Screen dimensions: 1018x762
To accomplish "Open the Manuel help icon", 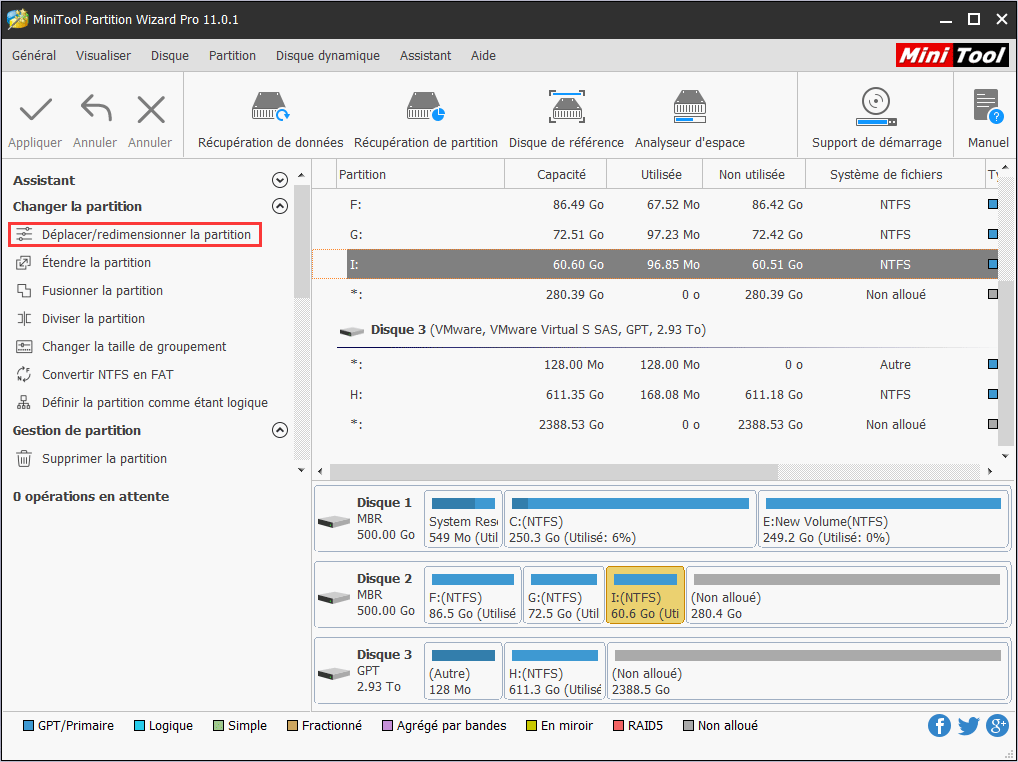I will pos(987,107).
